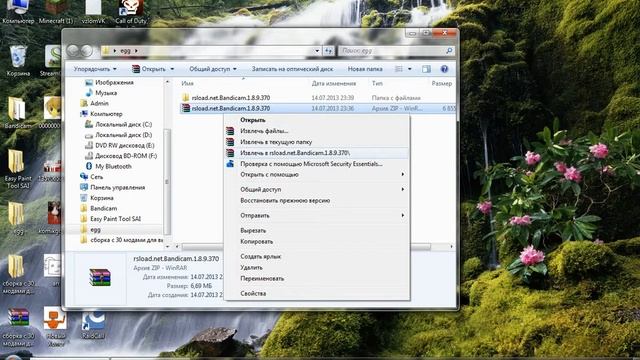Choose Удалить in the context menu
This screenshot has width=640, height=360.
click(317, 268)
